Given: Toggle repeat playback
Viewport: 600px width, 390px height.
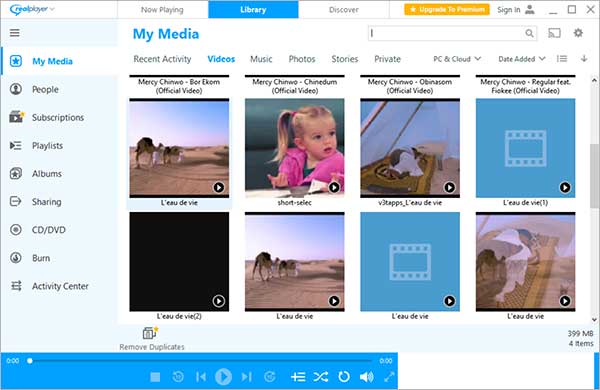Looking at the screenshot, I should [x=344, y=377].
